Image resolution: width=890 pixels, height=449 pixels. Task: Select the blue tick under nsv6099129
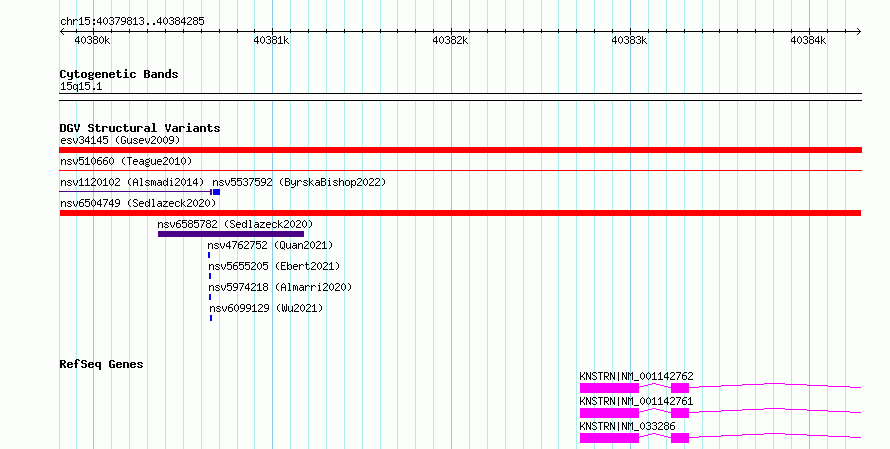click(x=211, y=318)
